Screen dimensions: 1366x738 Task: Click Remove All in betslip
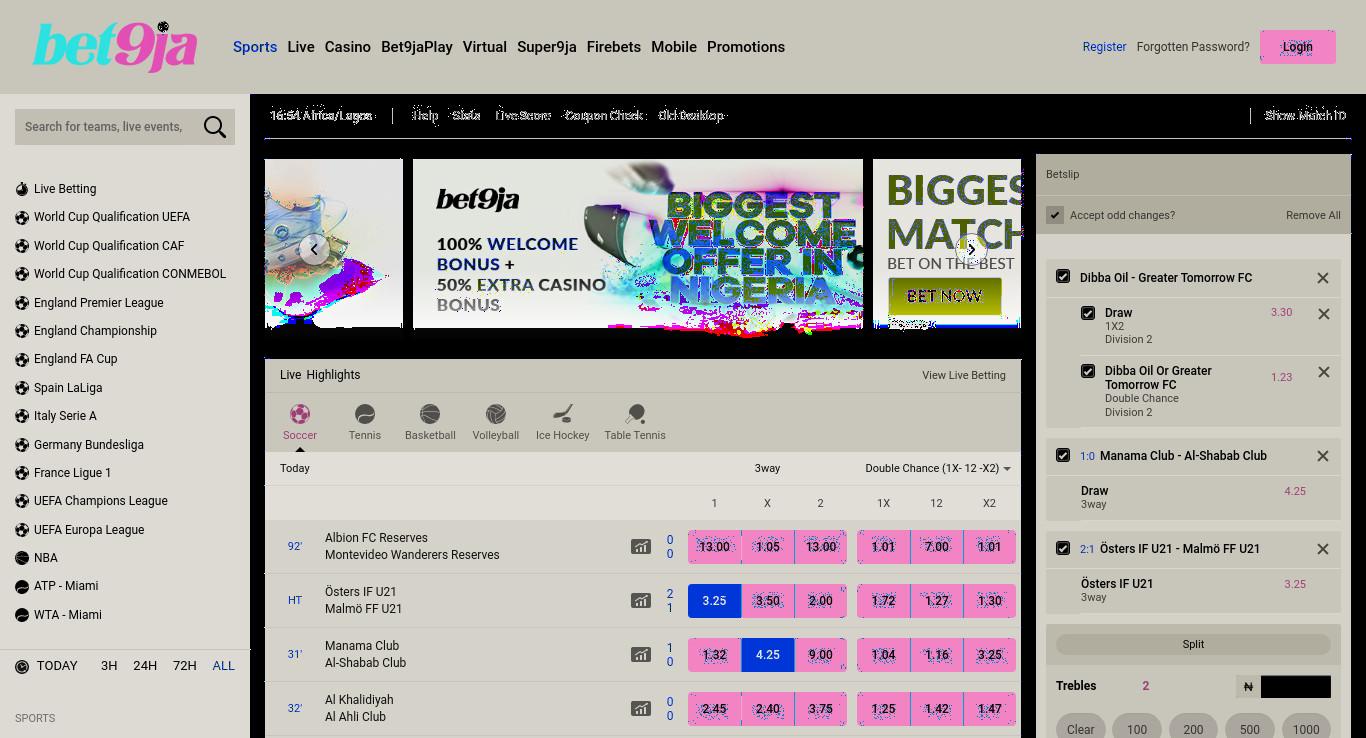[x=1313, y=215]
